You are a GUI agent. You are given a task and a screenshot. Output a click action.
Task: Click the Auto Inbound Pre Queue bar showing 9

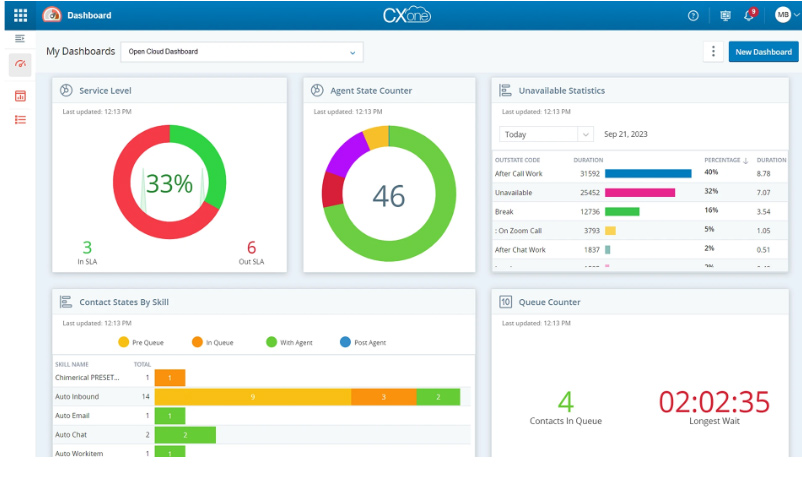[253, 397]
